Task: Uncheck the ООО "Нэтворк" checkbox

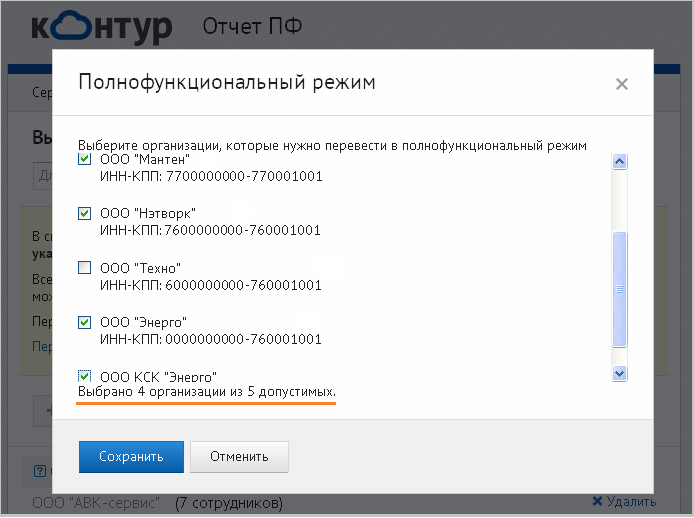Action: point(84,213)
